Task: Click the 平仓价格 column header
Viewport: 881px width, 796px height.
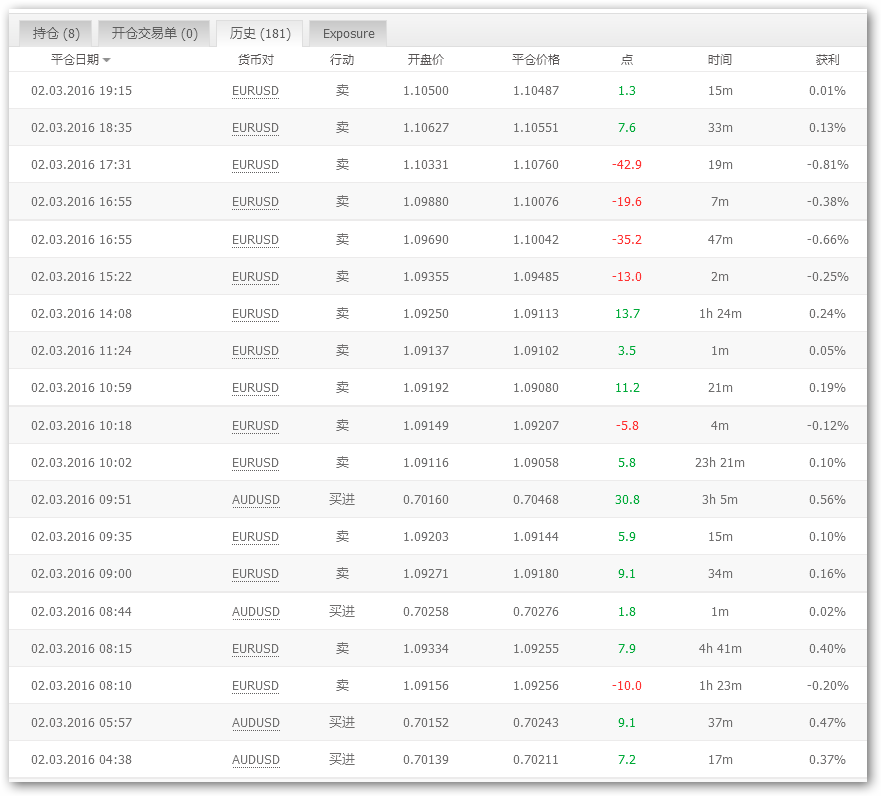Action: coord(535,60)
